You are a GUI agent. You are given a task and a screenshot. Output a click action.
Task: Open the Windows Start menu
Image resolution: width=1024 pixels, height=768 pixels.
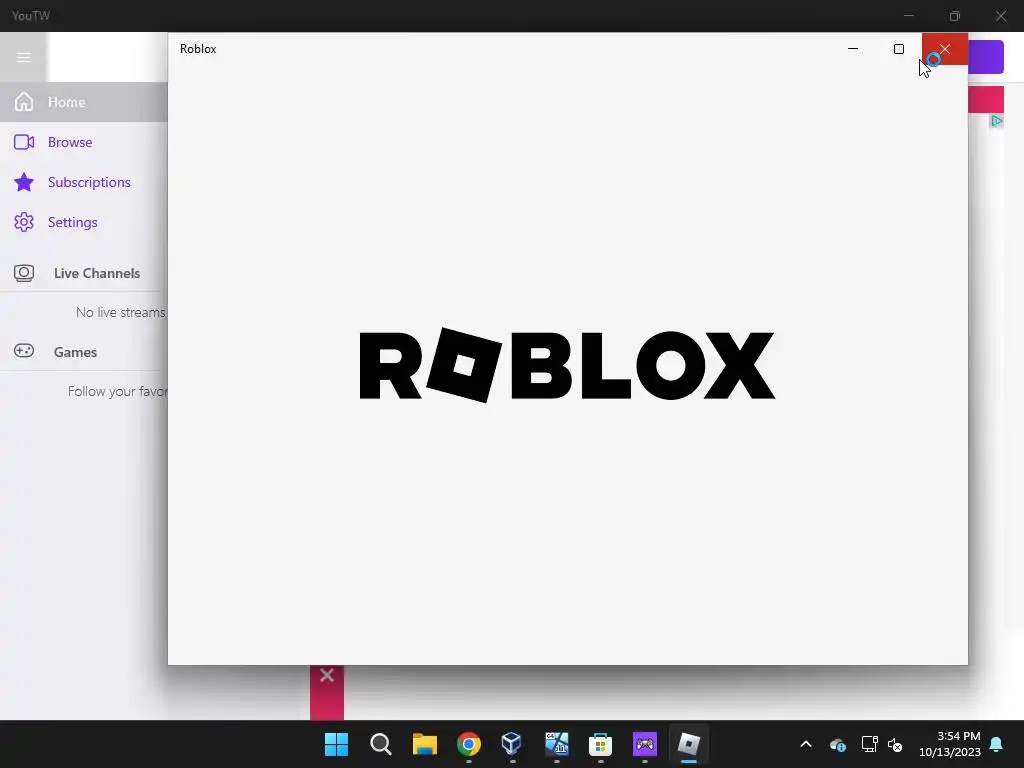coord(336,744)
